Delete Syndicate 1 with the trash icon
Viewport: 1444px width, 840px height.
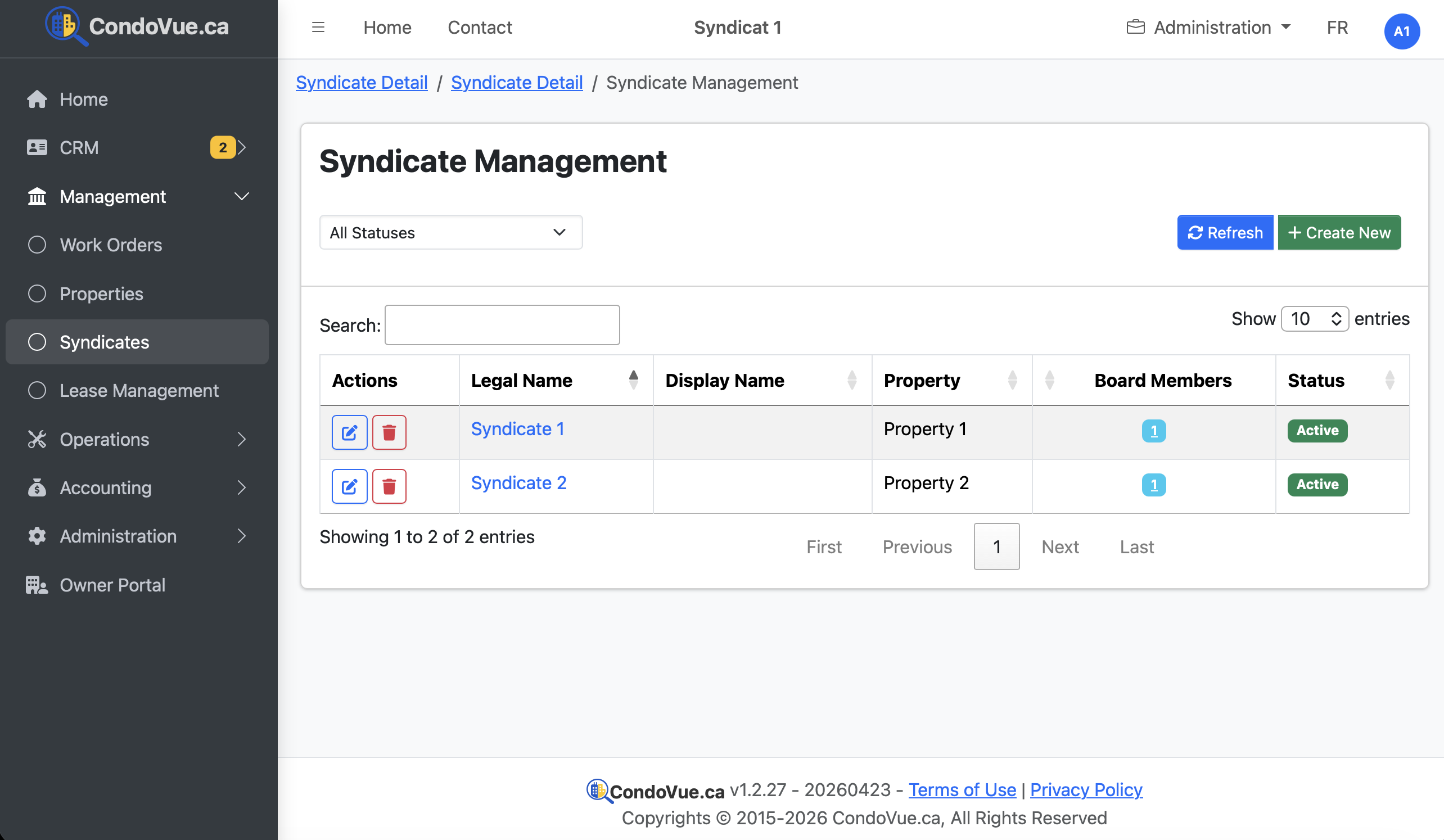tap(389, 432)
